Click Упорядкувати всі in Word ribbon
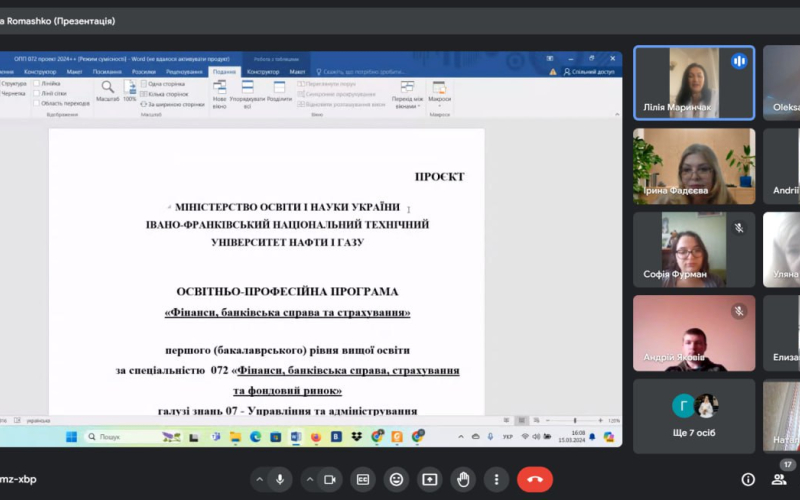This screenshot has width=800, height=500. pyautogui.click(x=247, y=94)
